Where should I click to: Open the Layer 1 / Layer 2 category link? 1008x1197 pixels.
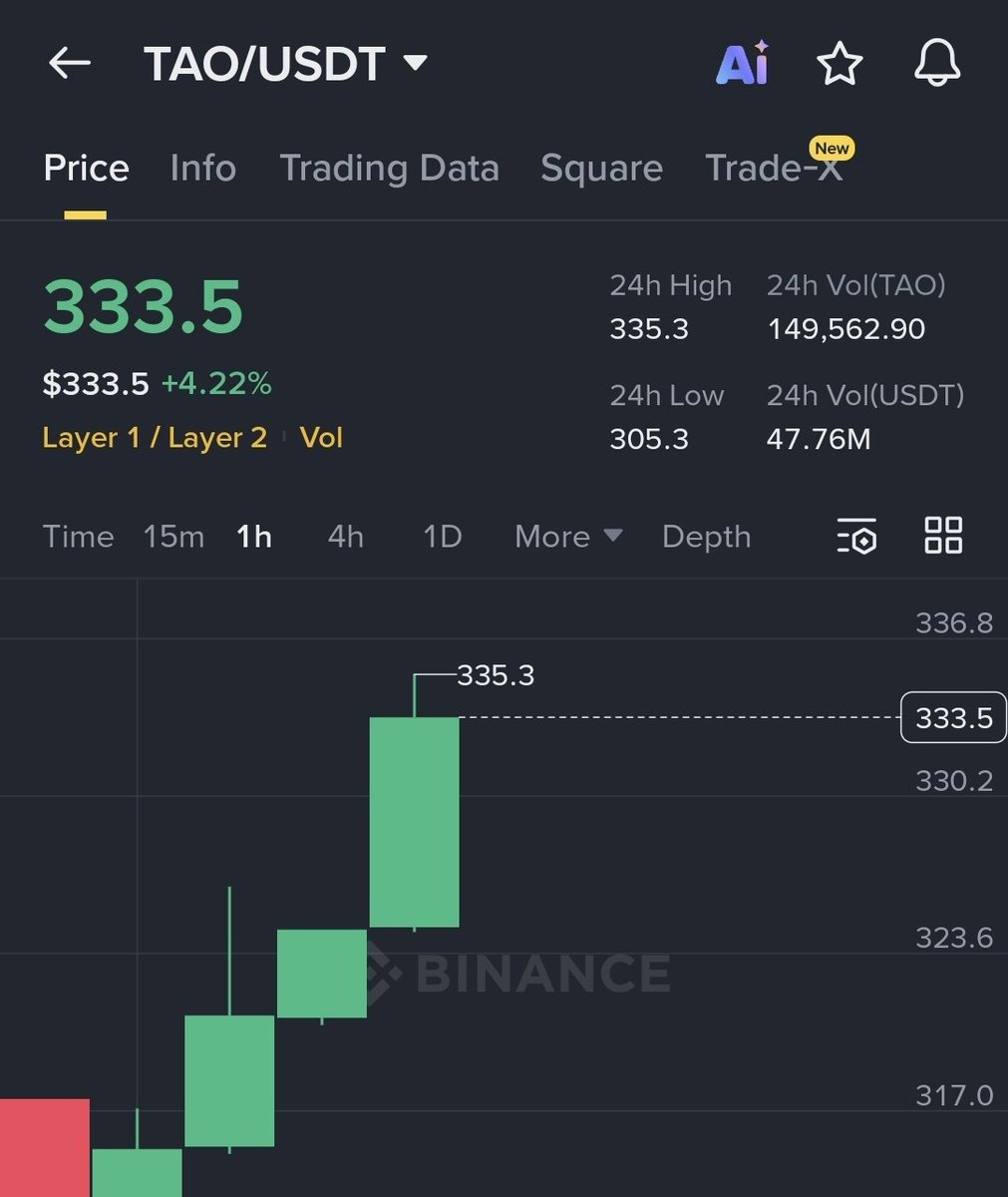click(x=154, y=436)
